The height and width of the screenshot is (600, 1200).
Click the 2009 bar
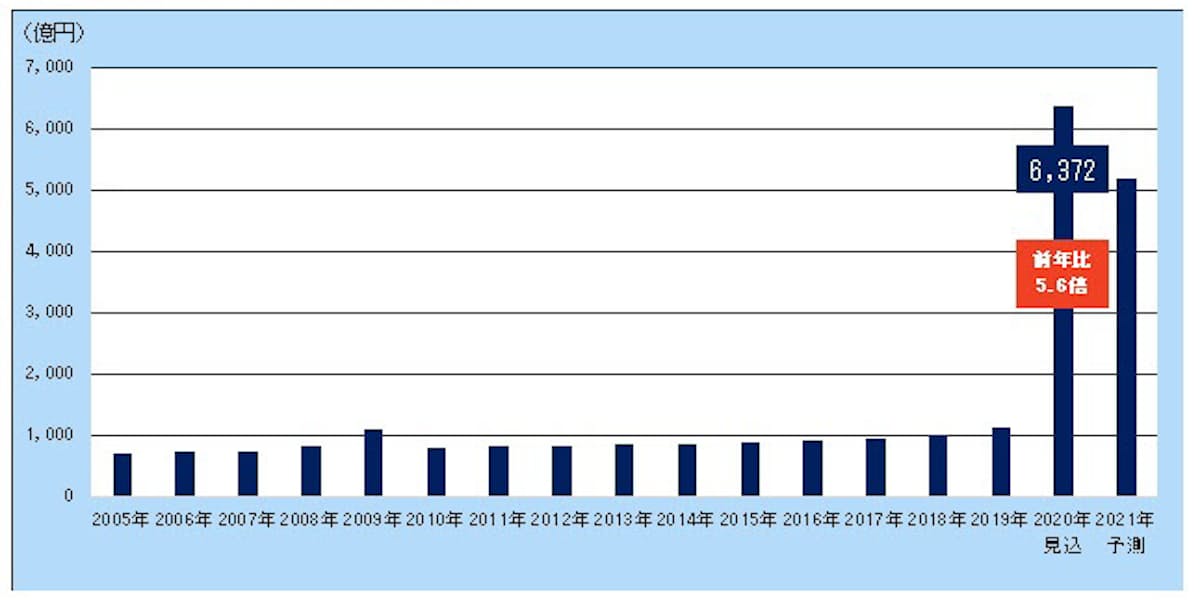pos(373,463)
